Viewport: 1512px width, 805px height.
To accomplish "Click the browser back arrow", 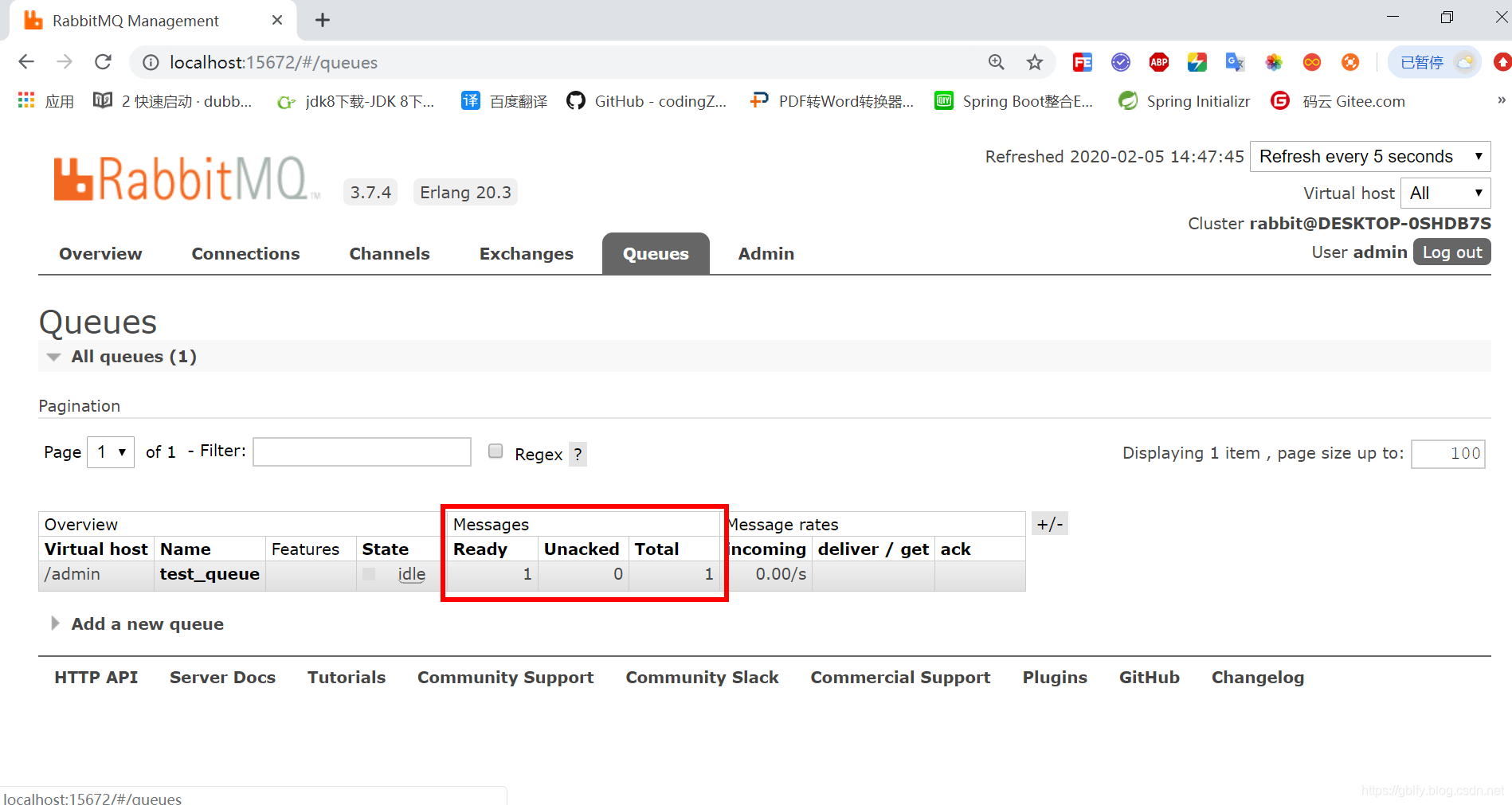I will [x=26, y=62].
